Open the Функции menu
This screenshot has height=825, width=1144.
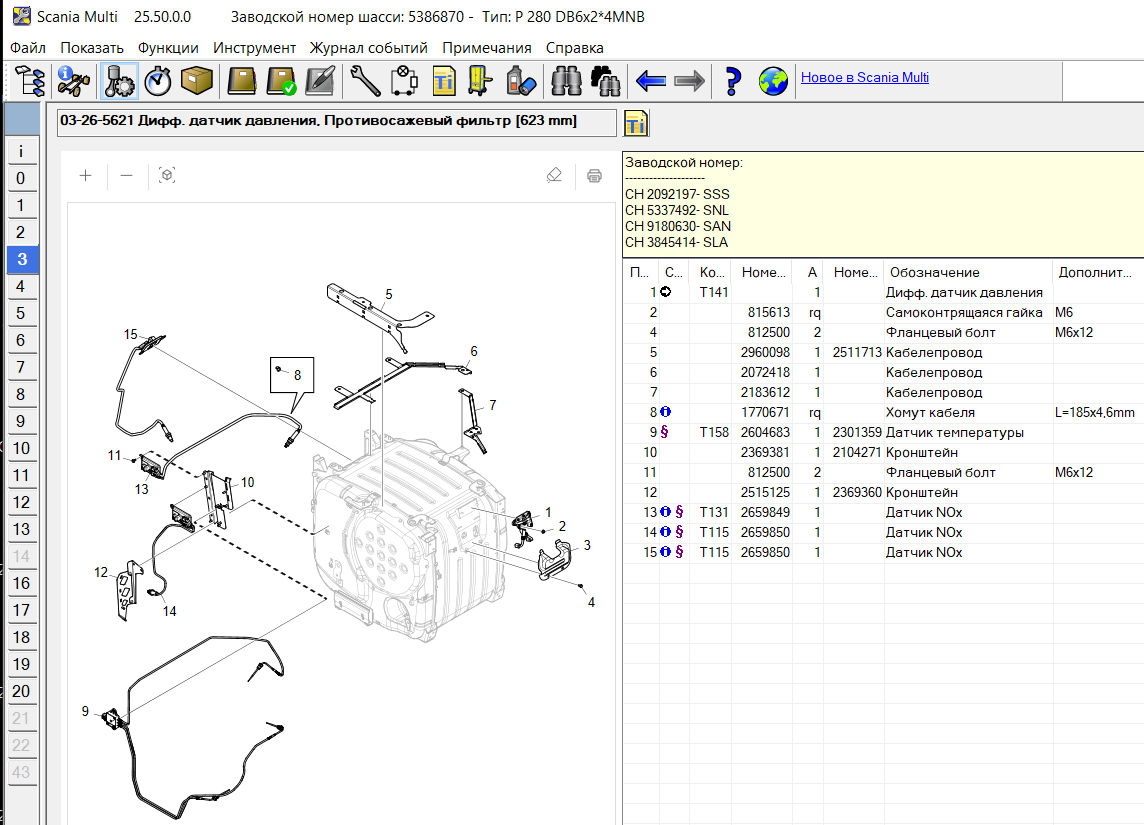(x=168, y=48)
